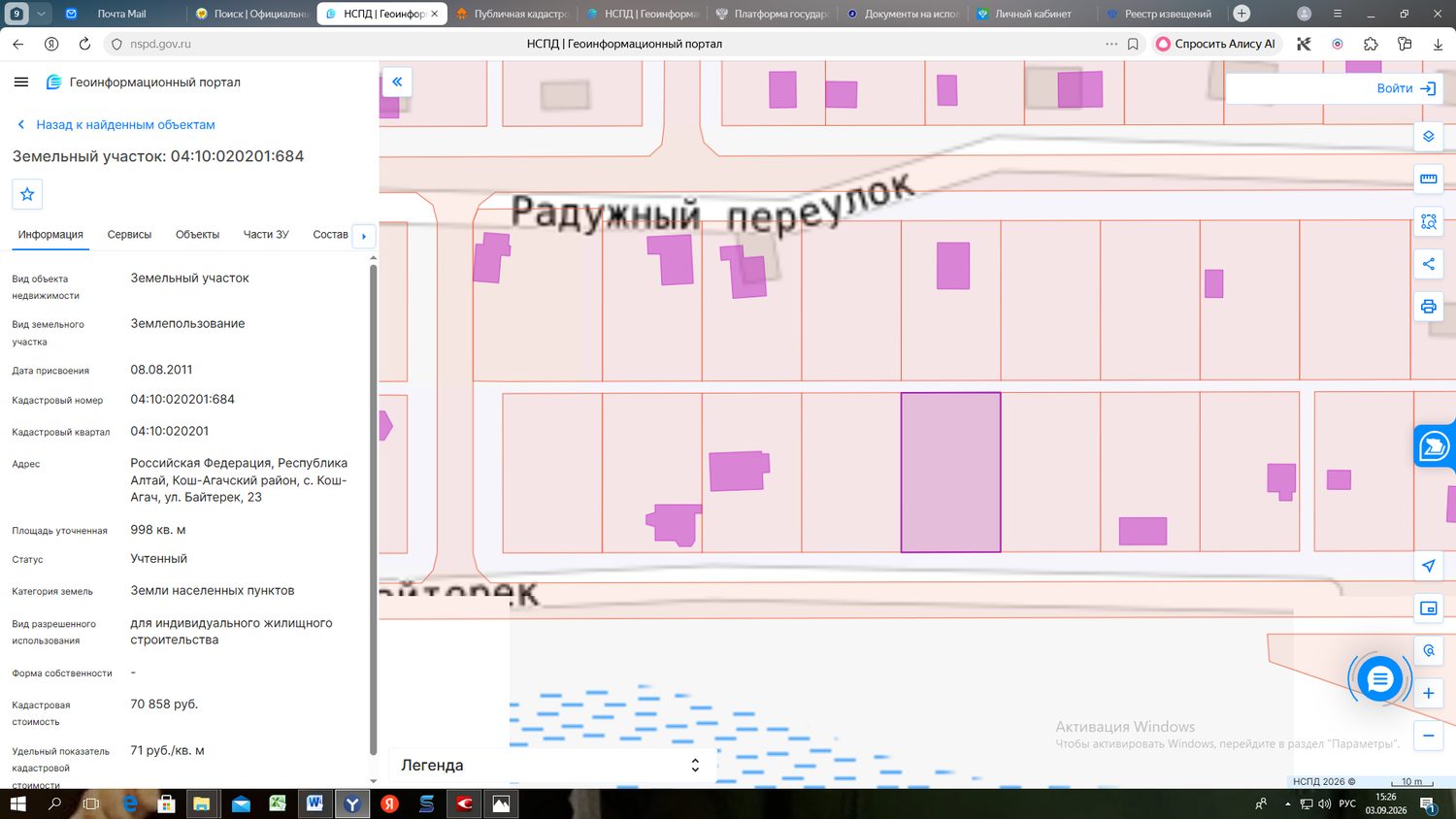Print the map

coord(1428,307)
